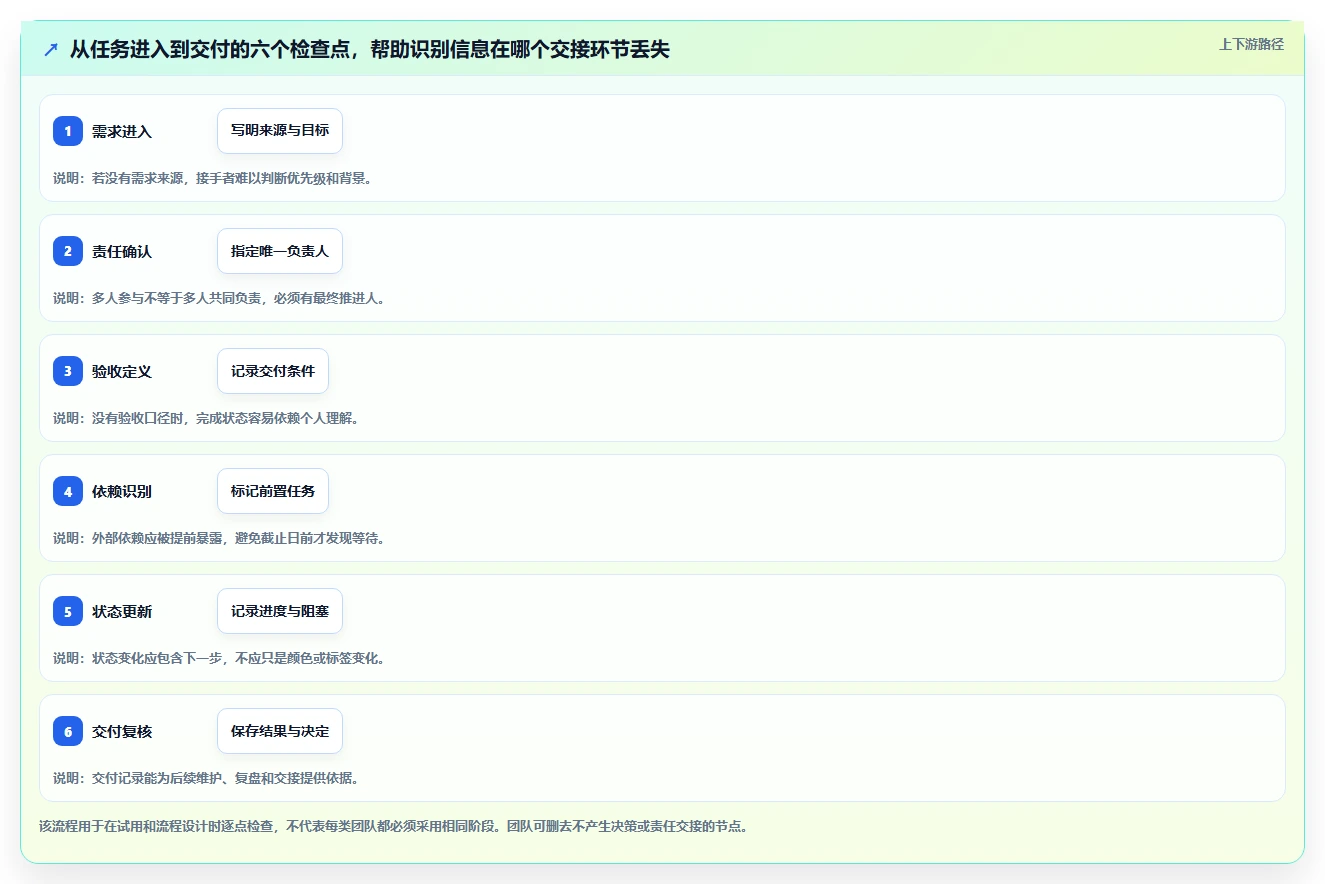Click the 依赖识别 step title
Screen dimensions: 1325x884
[122, 491]
